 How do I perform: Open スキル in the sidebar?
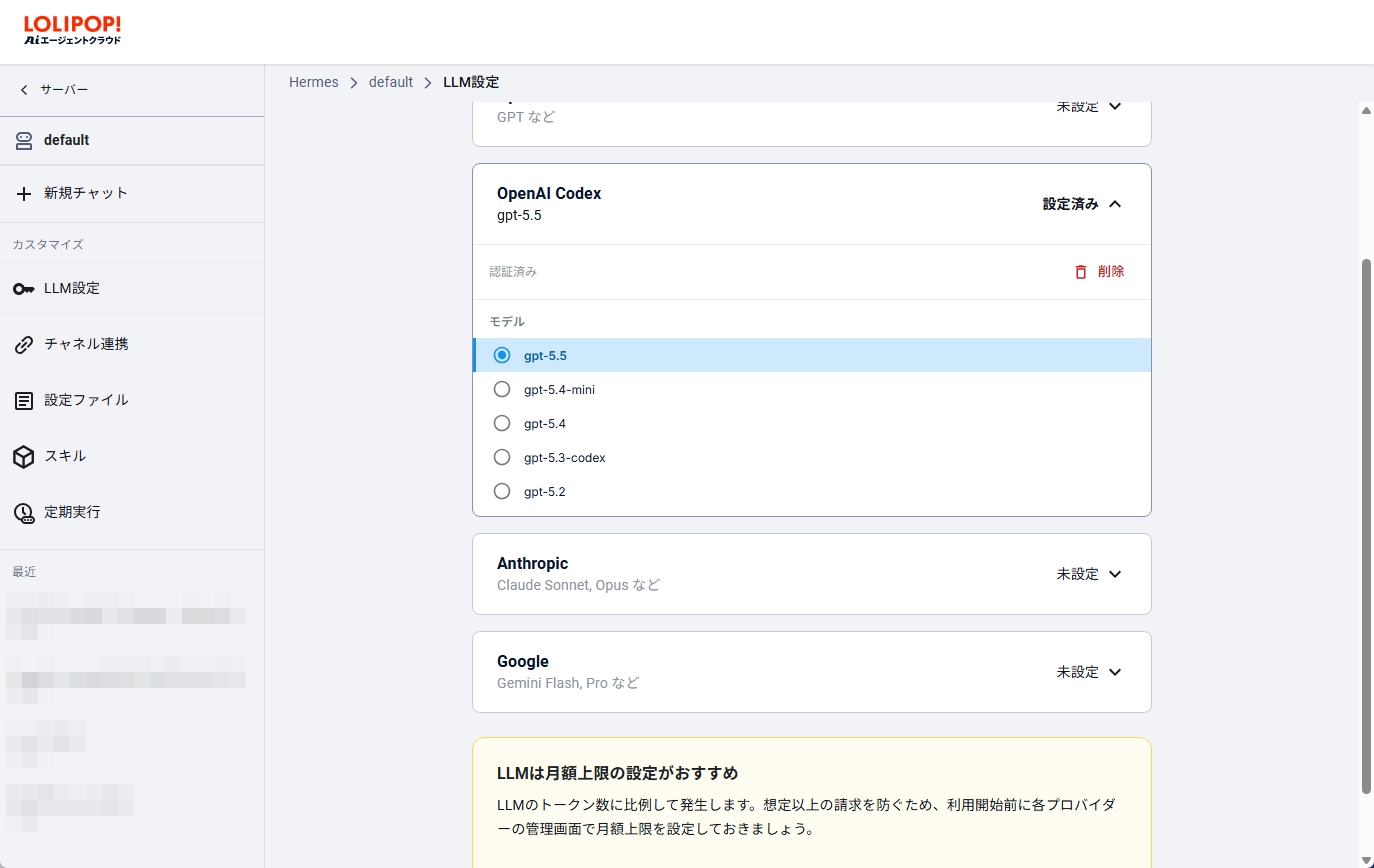[132, 456]
